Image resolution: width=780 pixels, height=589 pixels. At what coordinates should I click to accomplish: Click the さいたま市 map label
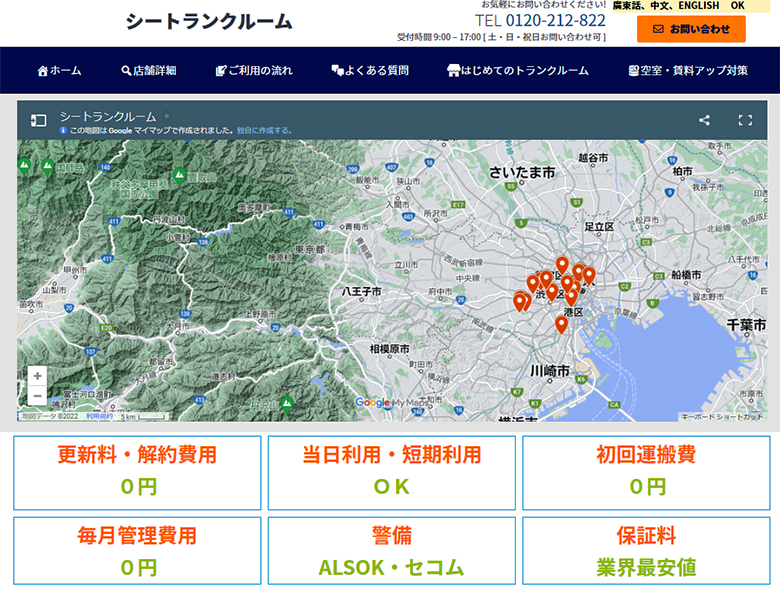tap(522, 172)
